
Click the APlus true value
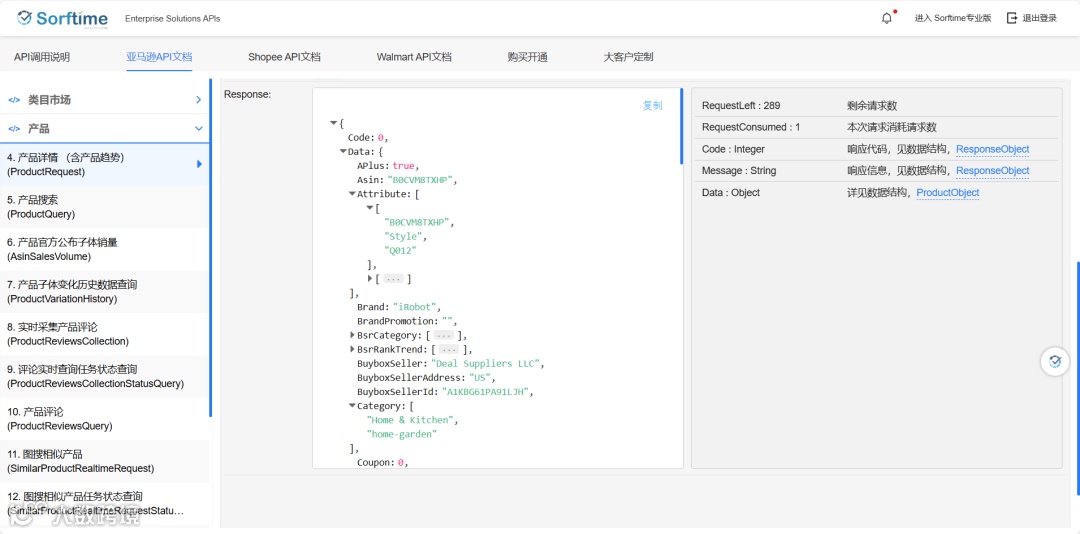pyautogui.click(x=404, y=166)
